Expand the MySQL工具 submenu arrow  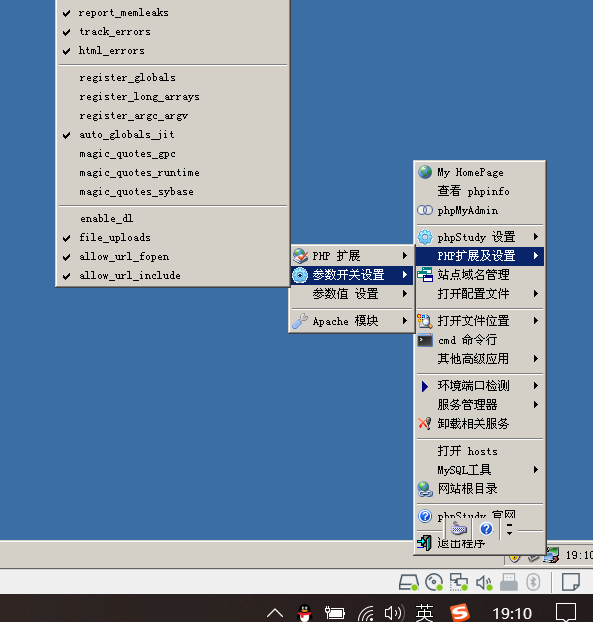tap(536, 470)
